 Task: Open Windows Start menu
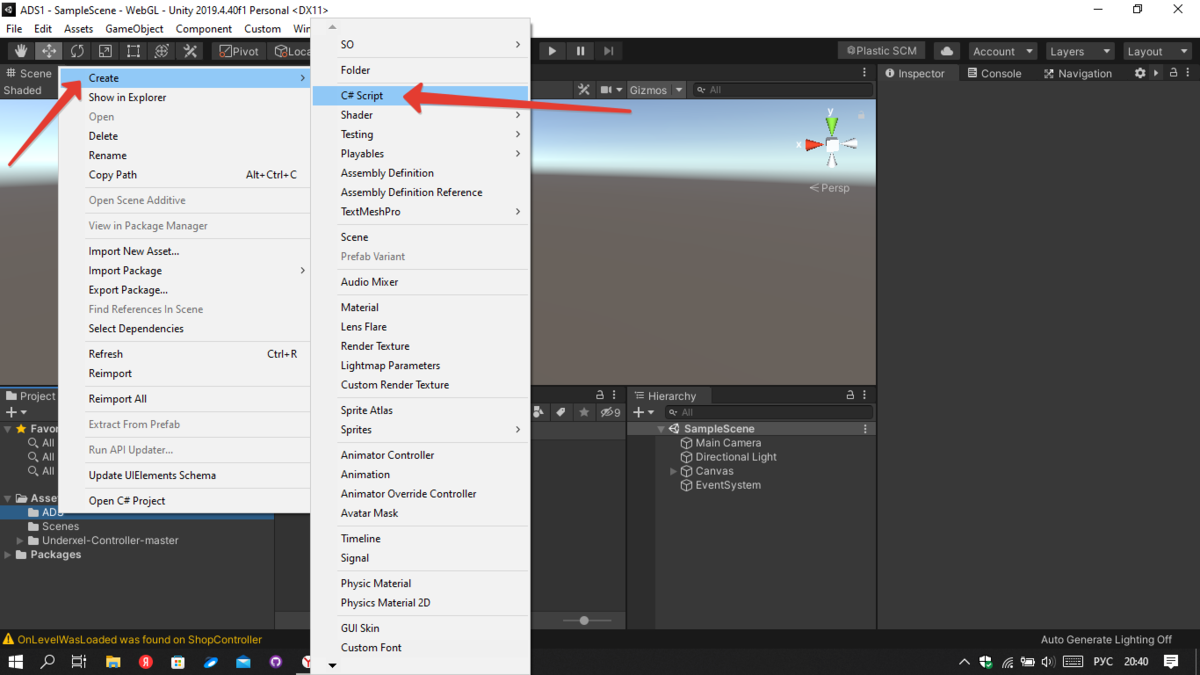(15, 661)
